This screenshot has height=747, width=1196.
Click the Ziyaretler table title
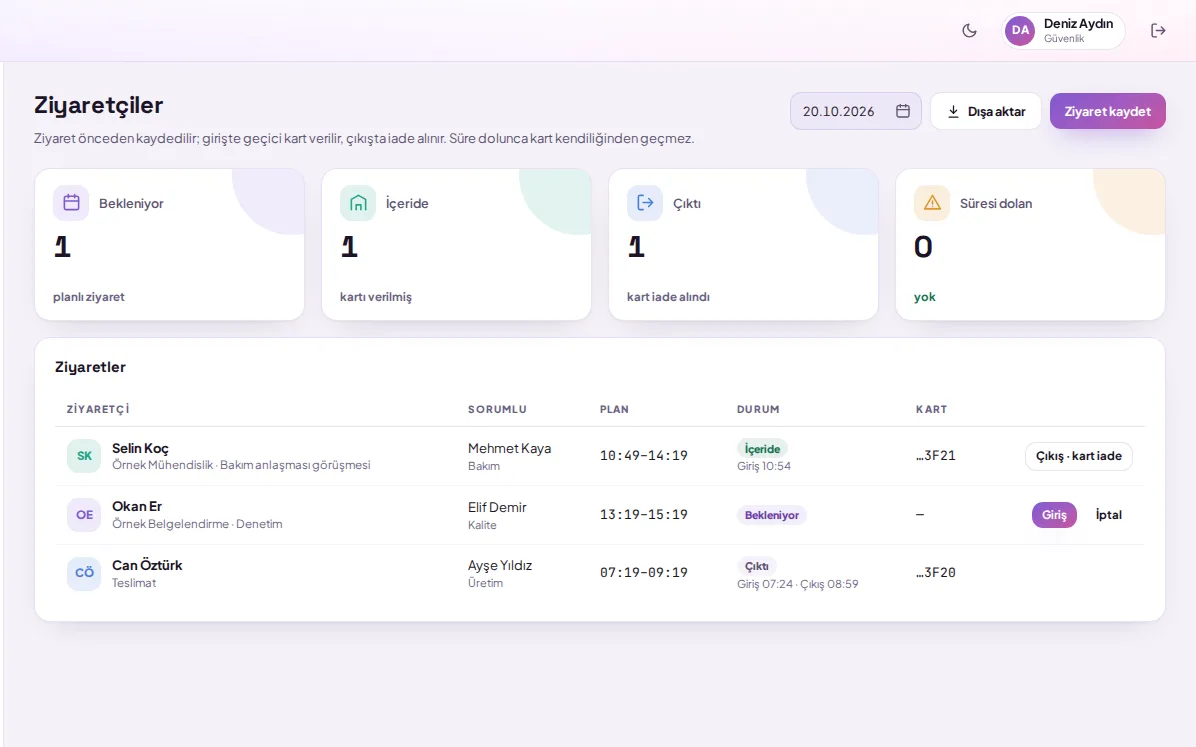click(x=90, y=367)
